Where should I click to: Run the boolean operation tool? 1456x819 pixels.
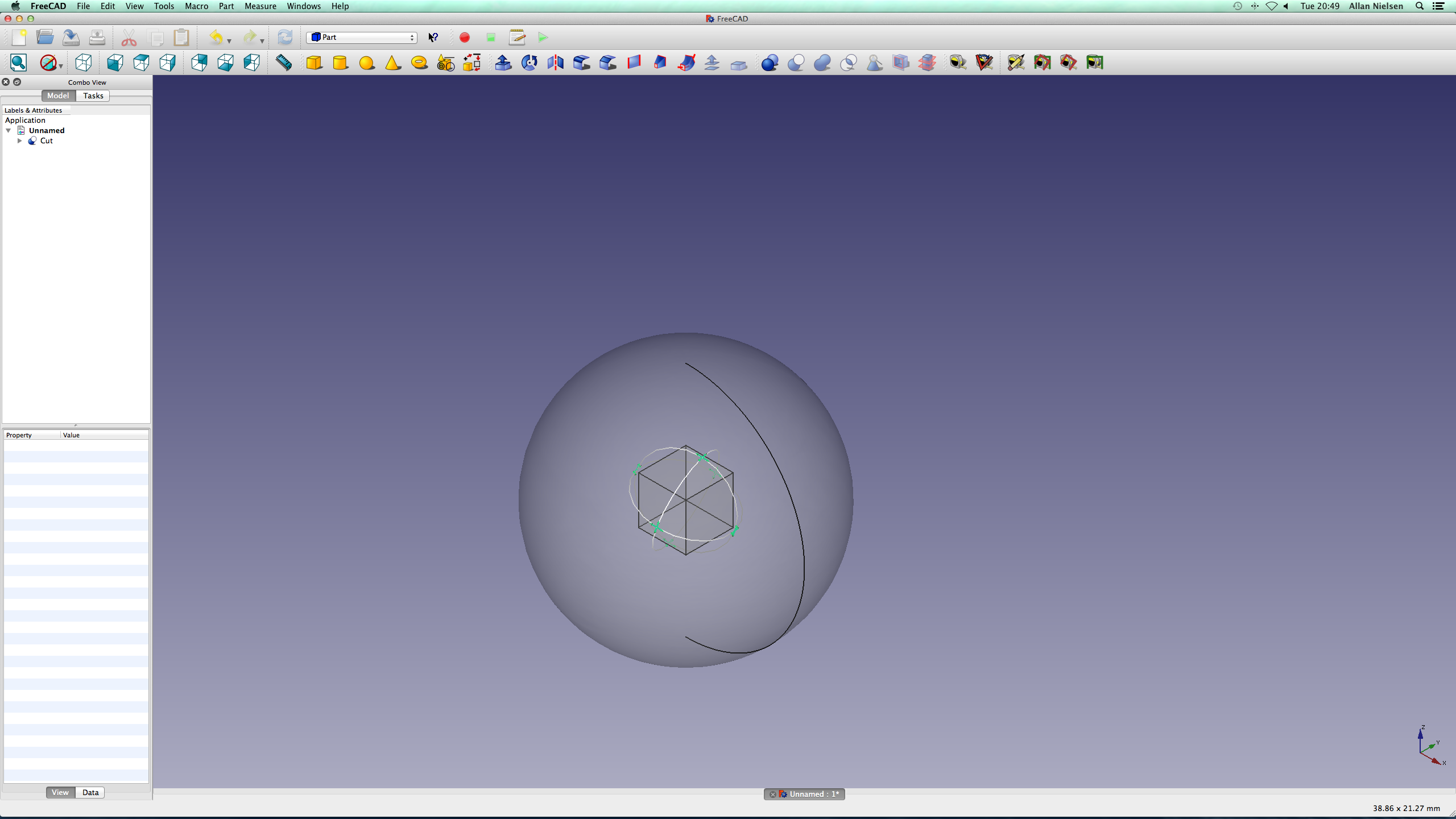tap(770, 63)
